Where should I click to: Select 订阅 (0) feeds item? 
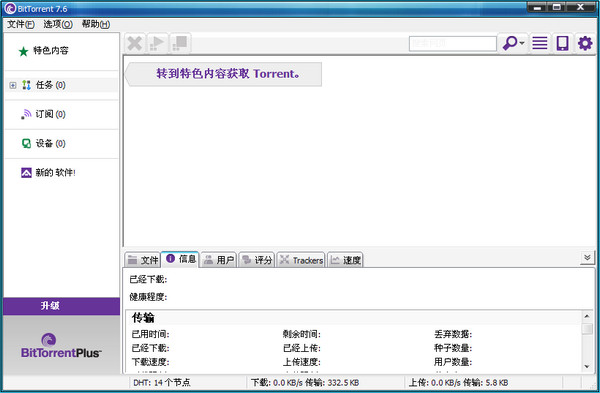pyautogui.click(x=51, y=114)
